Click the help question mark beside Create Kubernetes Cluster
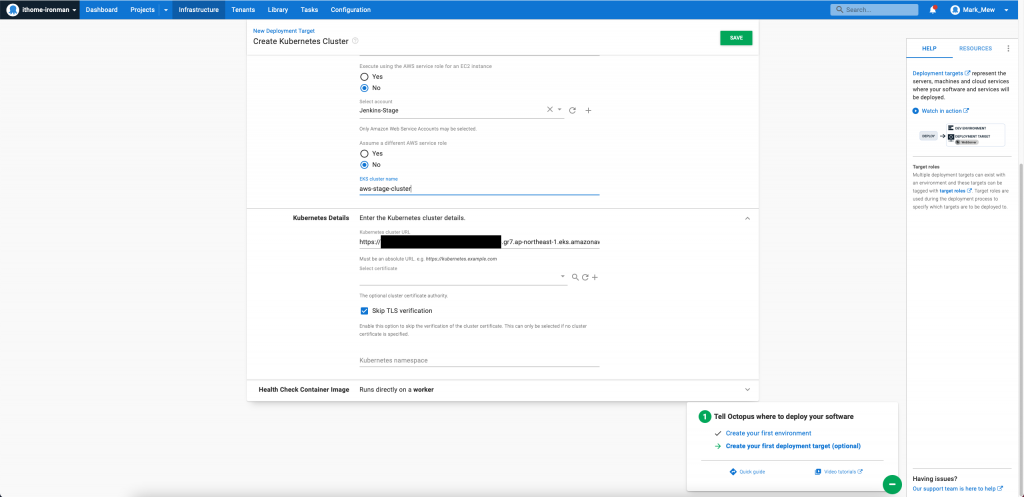 [355, 40]
